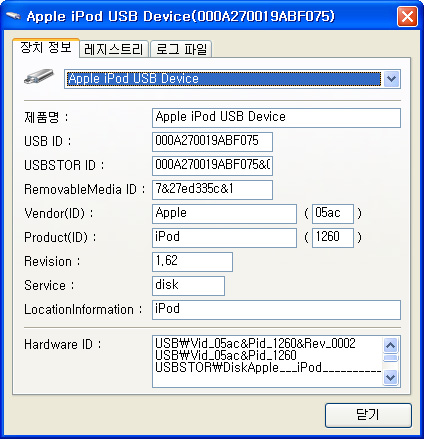424x439 pixels.
Task: Switch to the 장치 정보 tab
Action: pyautogui.click(x=46, y=47)
